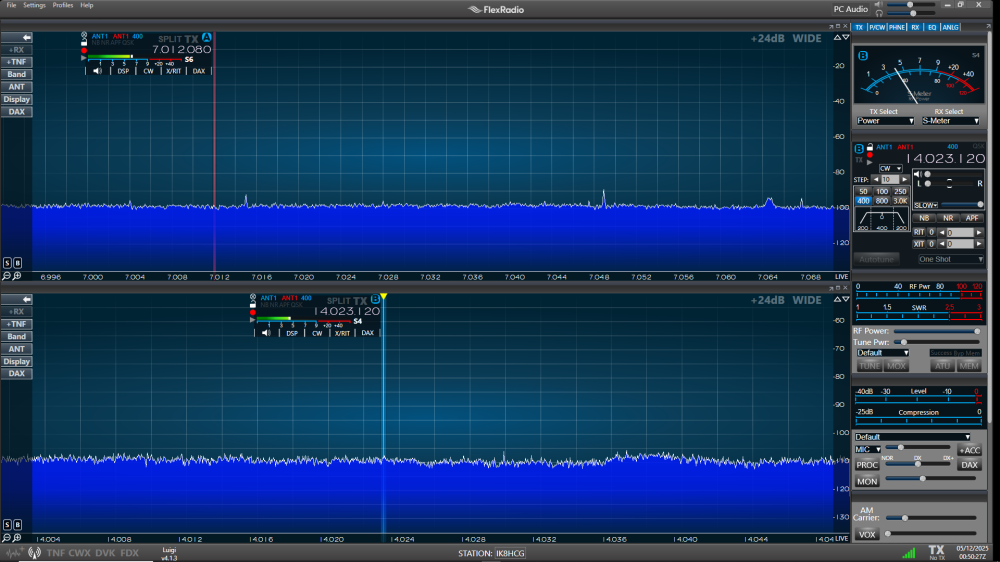
Task: Click the lock icon in slice B panel
Action: (x=870, y=147)
